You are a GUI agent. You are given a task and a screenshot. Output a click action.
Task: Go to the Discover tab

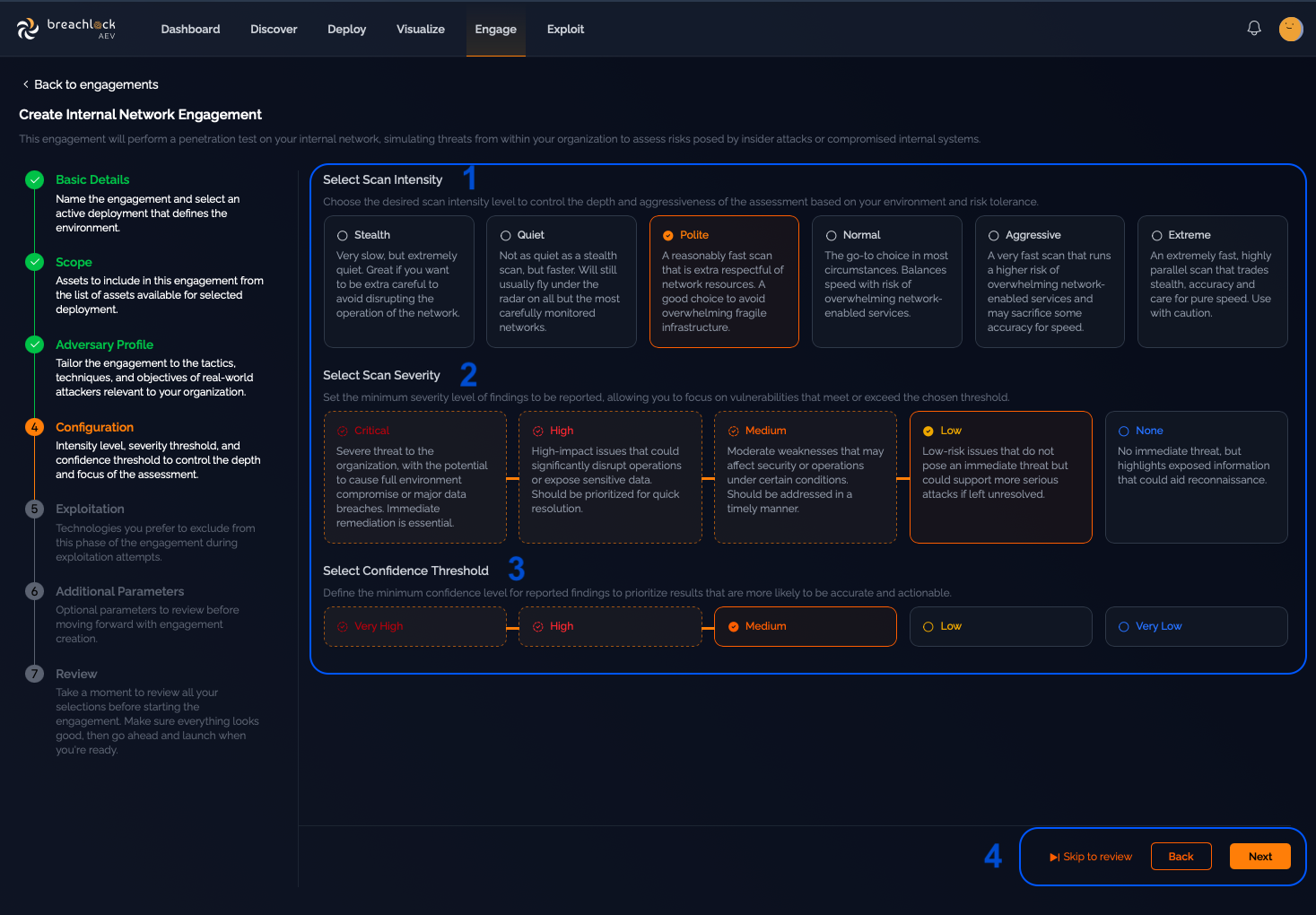point(274,29)
